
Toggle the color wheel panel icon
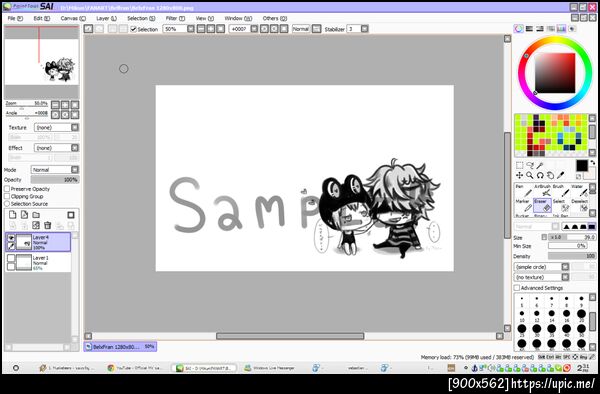coord(518,29)
